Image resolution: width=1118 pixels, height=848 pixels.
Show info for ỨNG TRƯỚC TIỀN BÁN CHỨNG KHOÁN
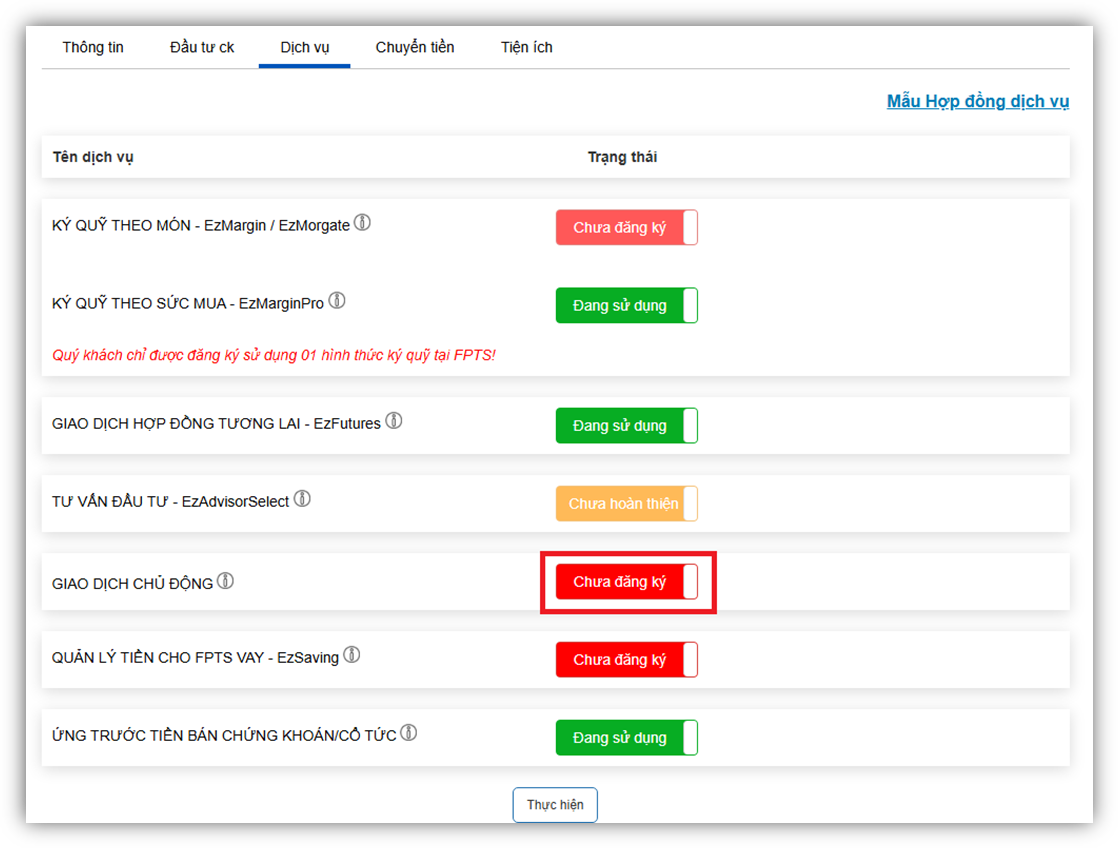[x=409, y=732]
